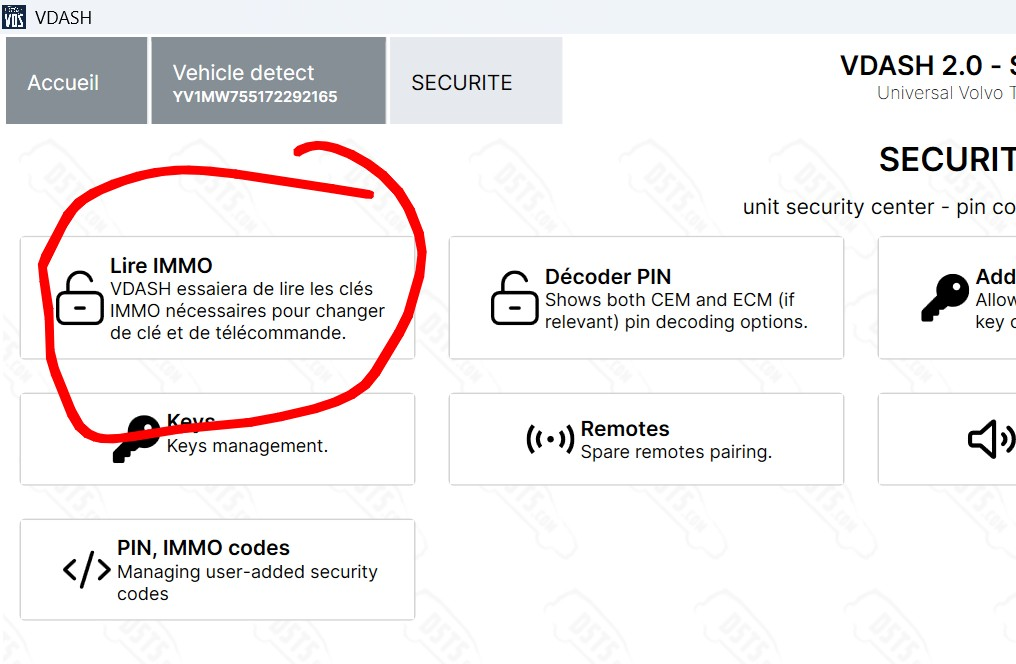1016x664 pixels.
Task: Click the VDASH logo in the title bar
Action: [x=14, y=17]
